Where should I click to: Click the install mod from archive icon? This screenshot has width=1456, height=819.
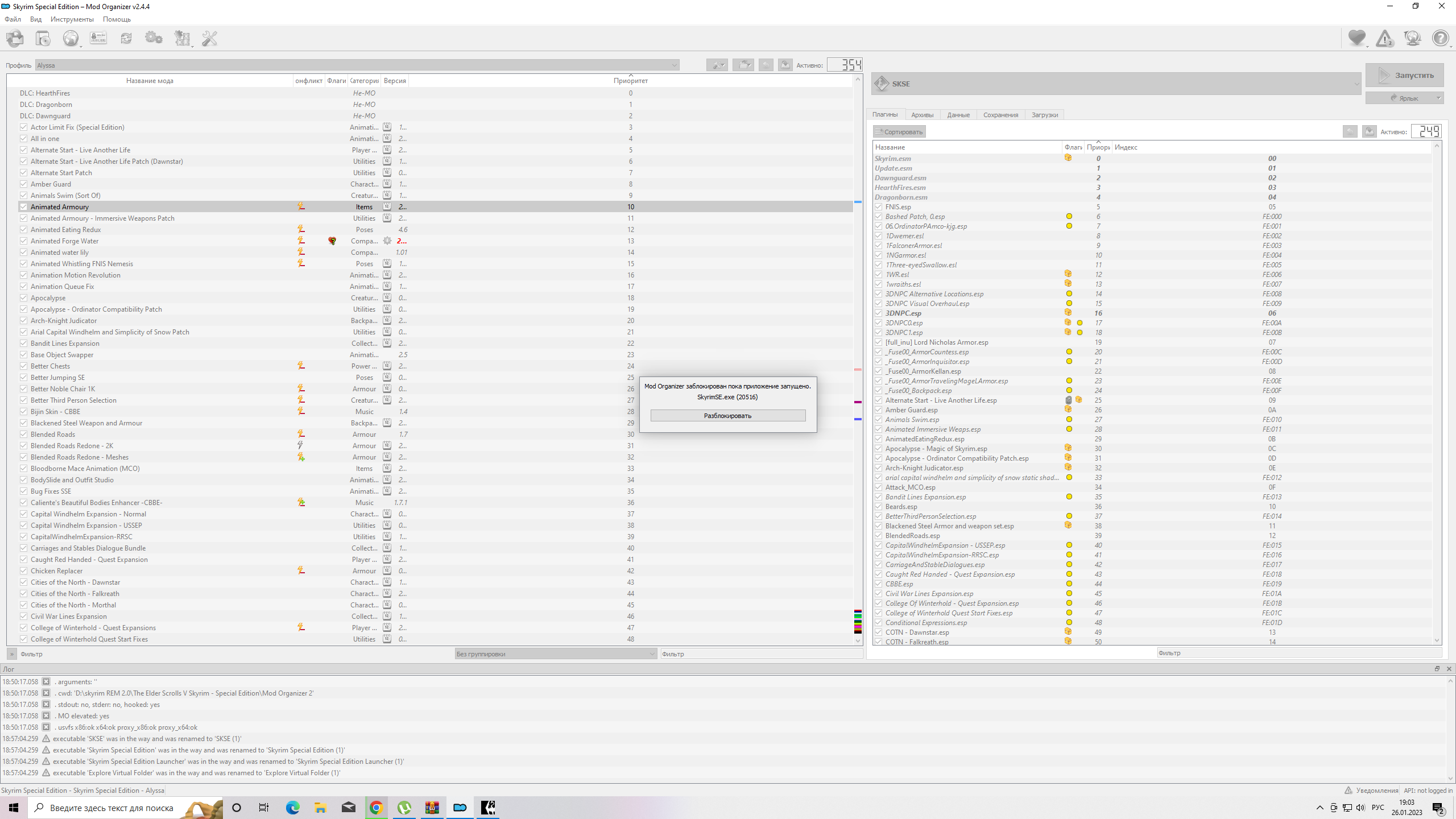(15, 38)
